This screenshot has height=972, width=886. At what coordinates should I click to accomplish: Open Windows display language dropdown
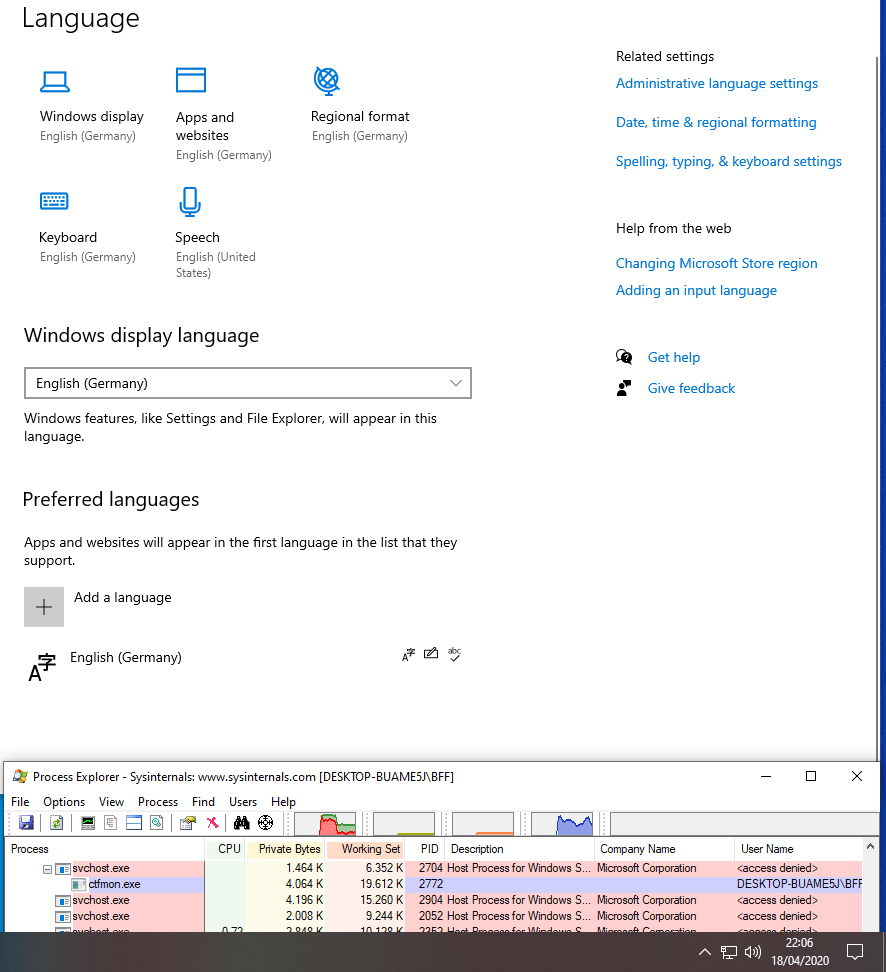(248, 383)
